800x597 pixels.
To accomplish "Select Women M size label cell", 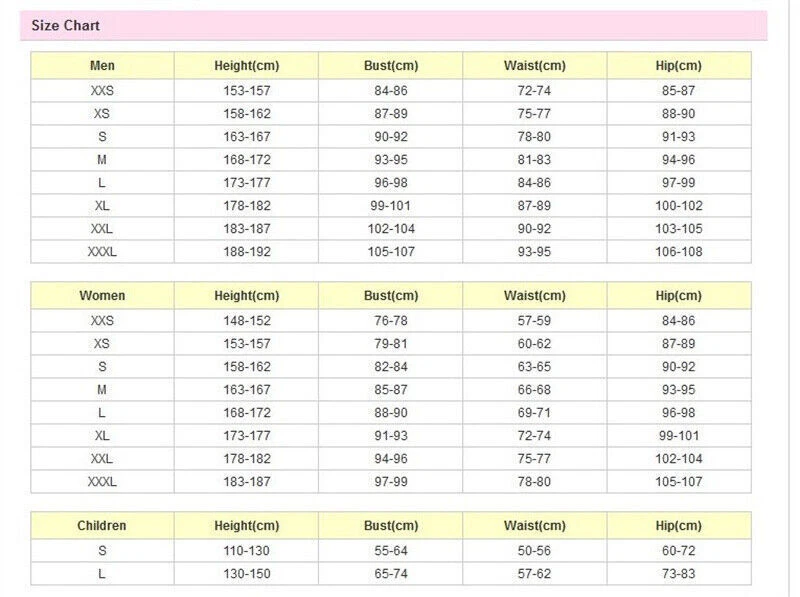I will pyautogui.click(x=102, y=390).
